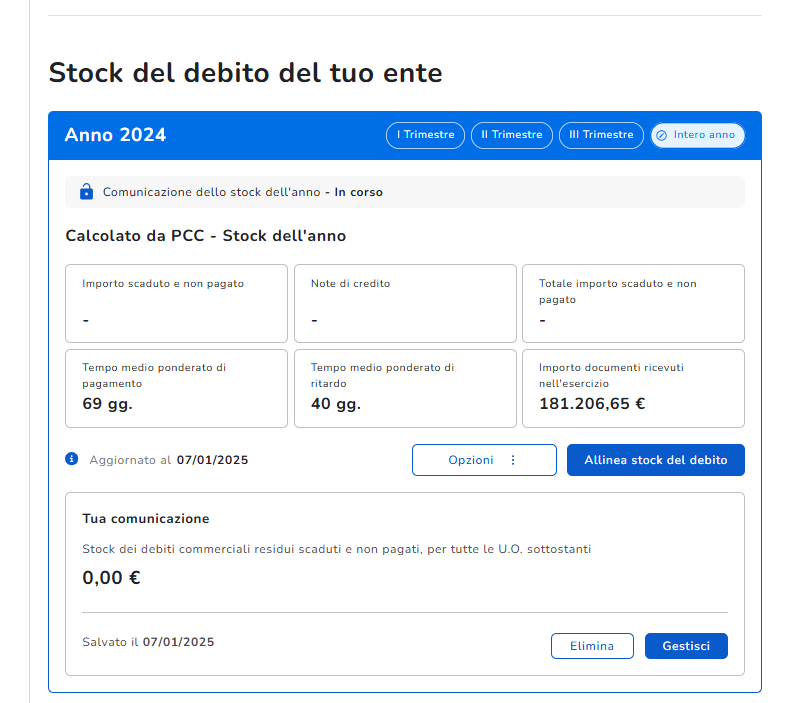Click the blue lock icon beside Comunicazione dello stock
This screenshot has height=703, width=786.
click(85, 192)
